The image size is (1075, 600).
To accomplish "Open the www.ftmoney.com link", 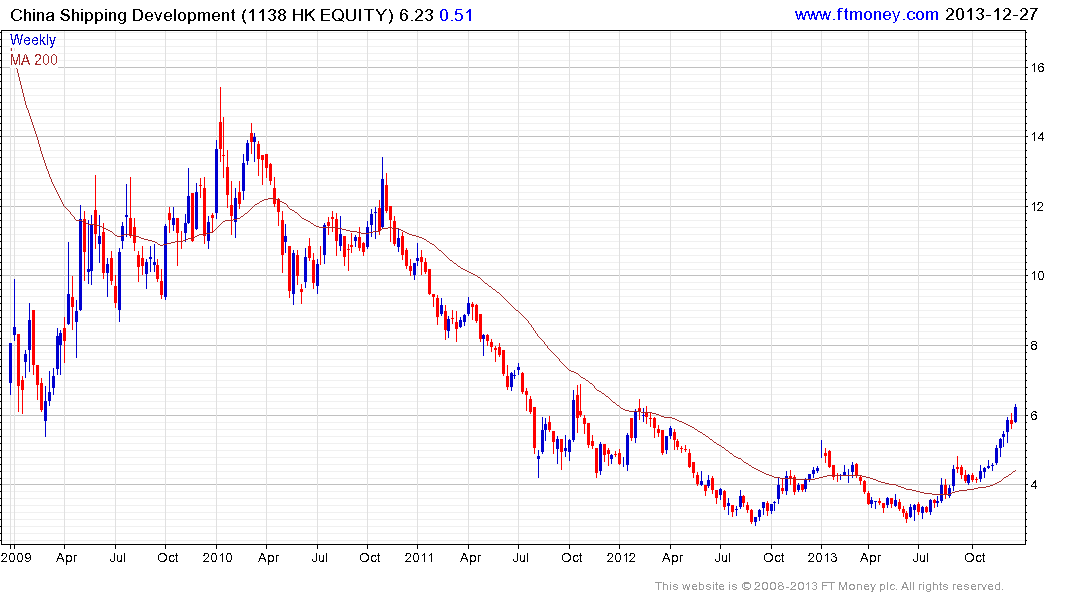I will pos(866,14).
